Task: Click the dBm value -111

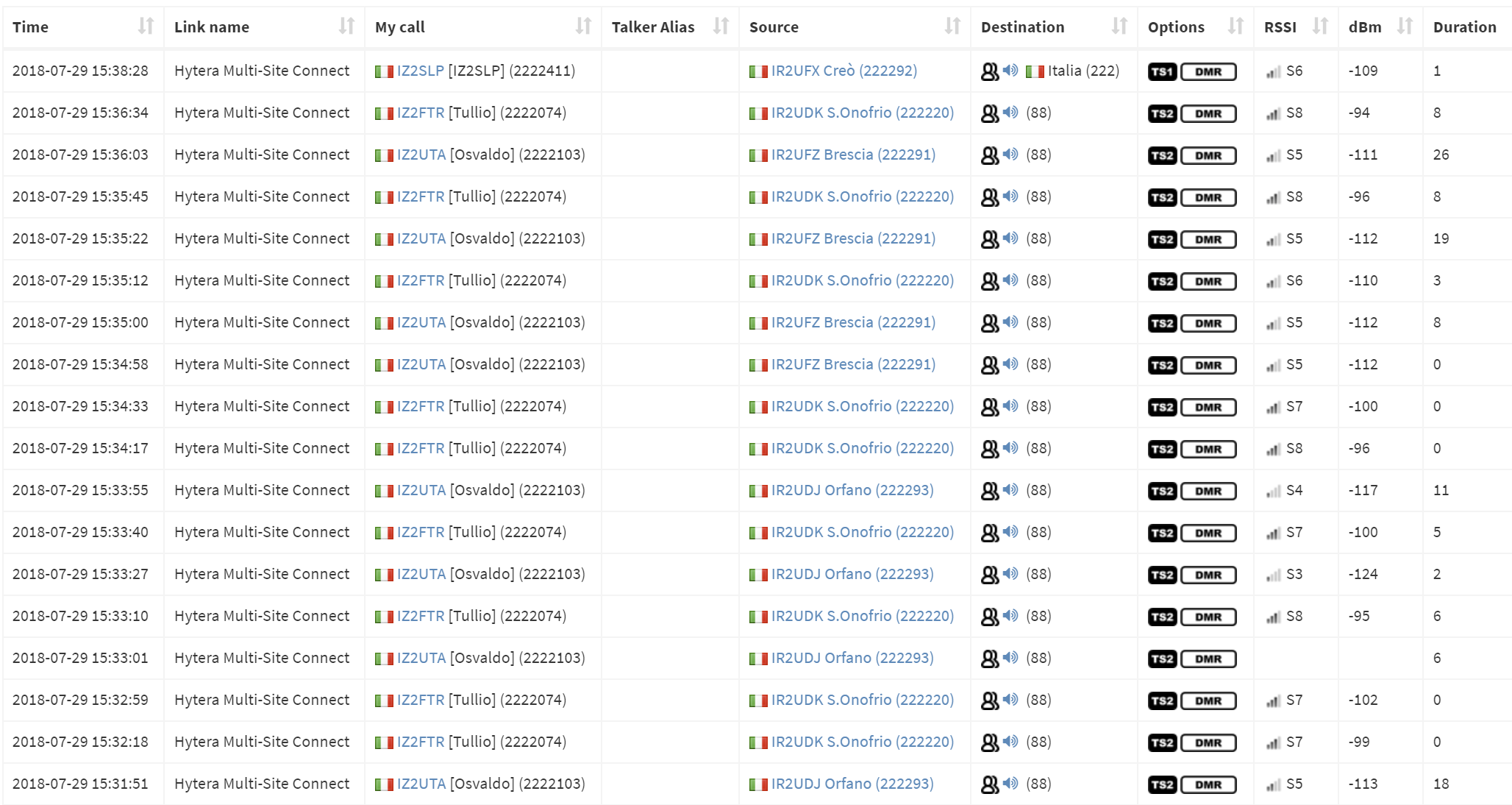Action: [x=1363, y=155]
